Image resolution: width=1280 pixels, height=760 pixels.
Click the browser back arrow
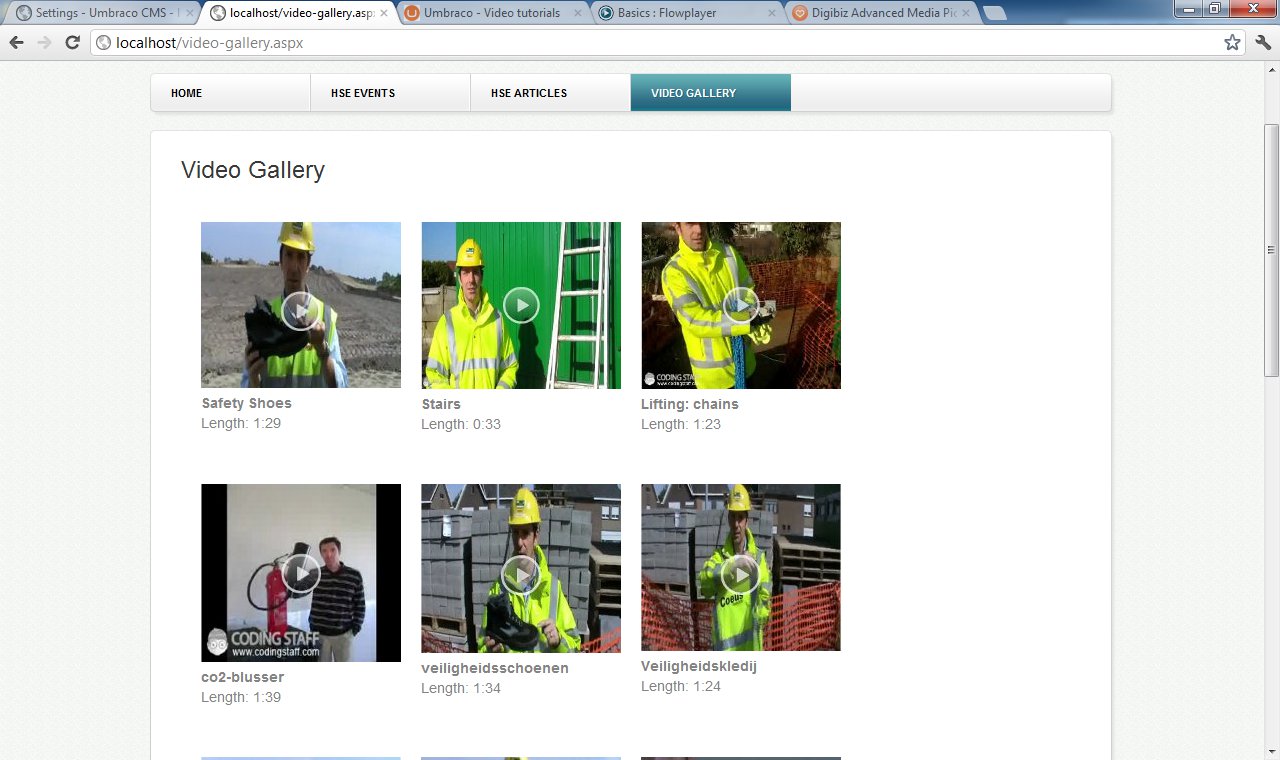pyautogui.click(x=16, y=43)
